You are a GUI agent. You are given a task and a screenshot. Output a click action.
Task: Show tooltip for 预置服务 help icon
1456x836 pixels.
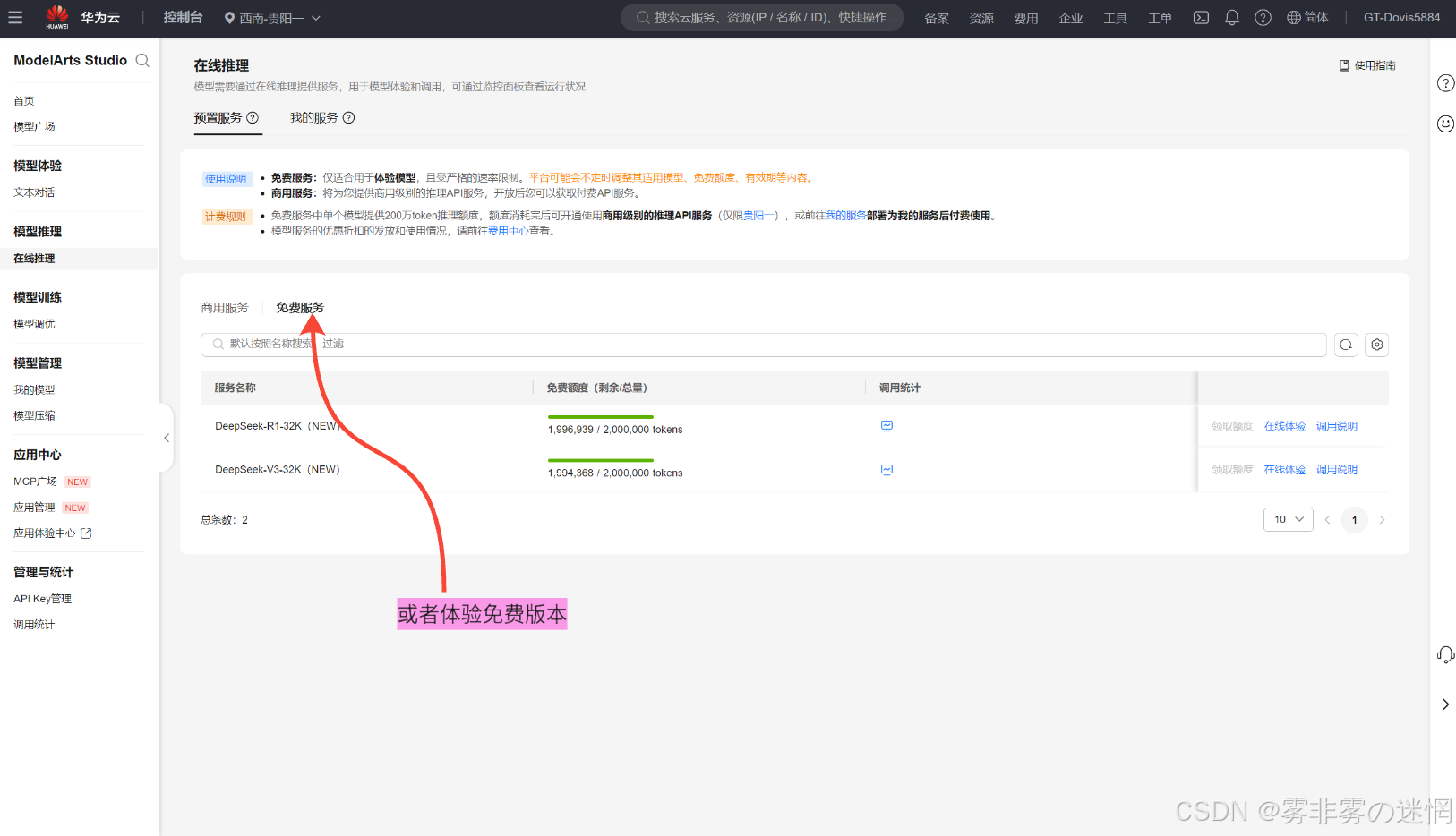point(253,118)
